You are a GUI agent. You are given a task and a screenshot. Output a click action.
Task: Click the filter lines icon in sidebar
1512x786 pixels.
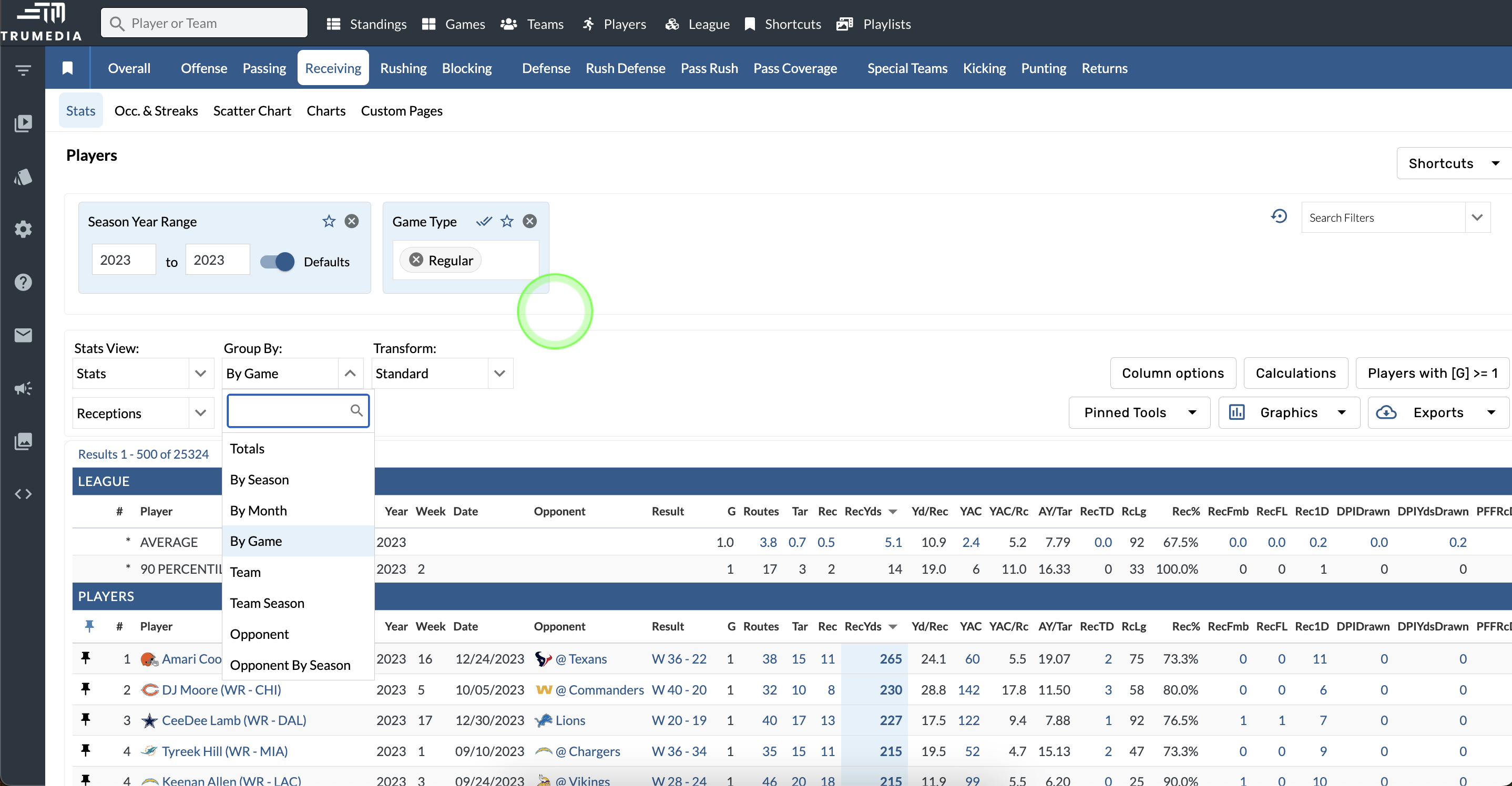click(x=23, y=70)
